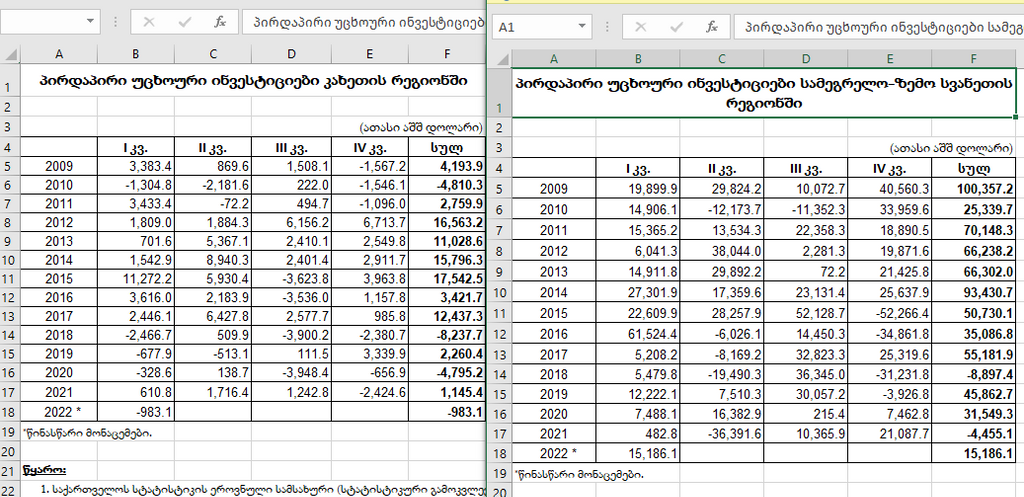Click the Kakheti region title cell in left window
Screen dimensions: 1024x497
tap(253, 80)
